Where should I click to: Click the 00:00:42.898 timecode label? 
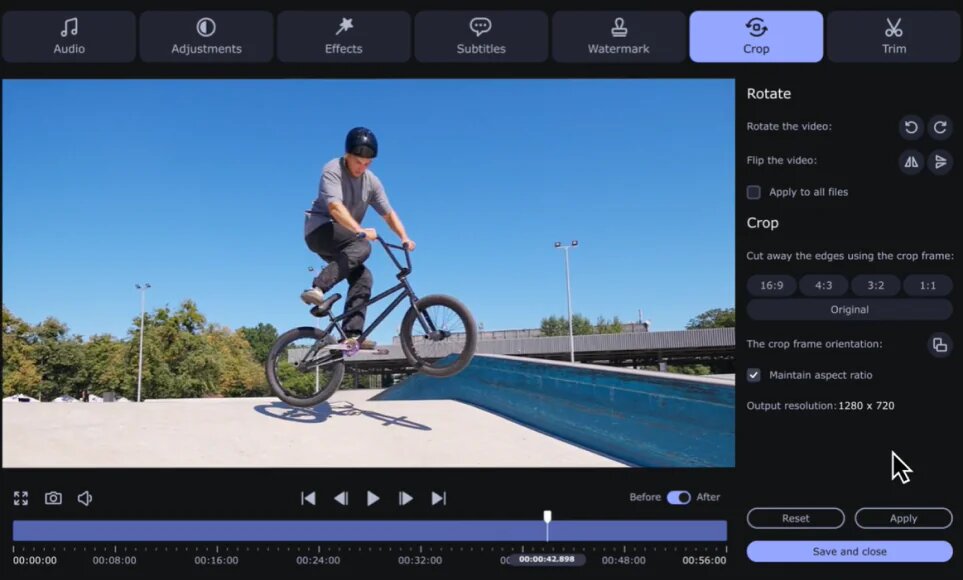[x=547, y=559]
